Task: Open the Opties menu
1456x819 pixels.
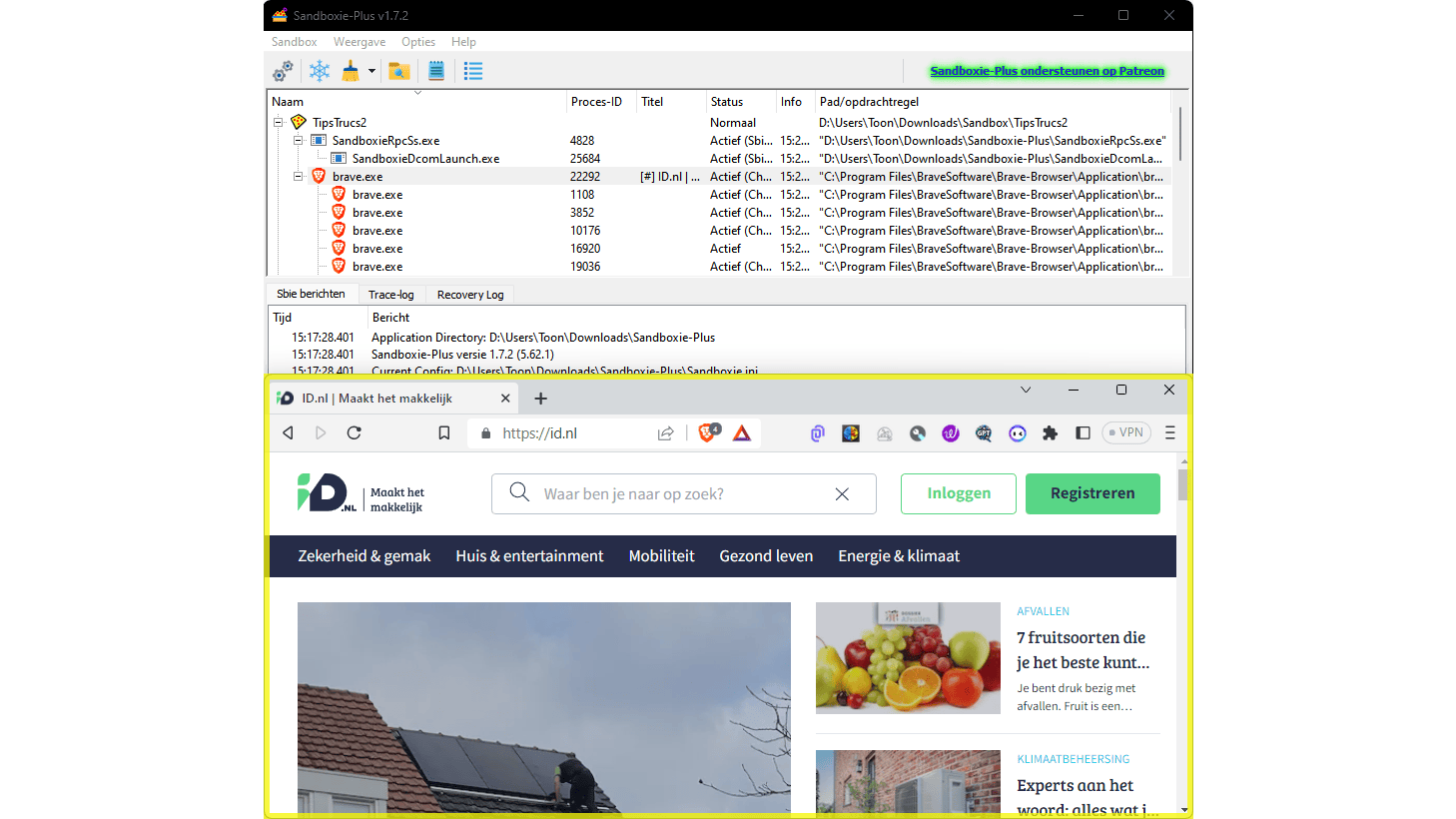Action: [x=418, y=42]
